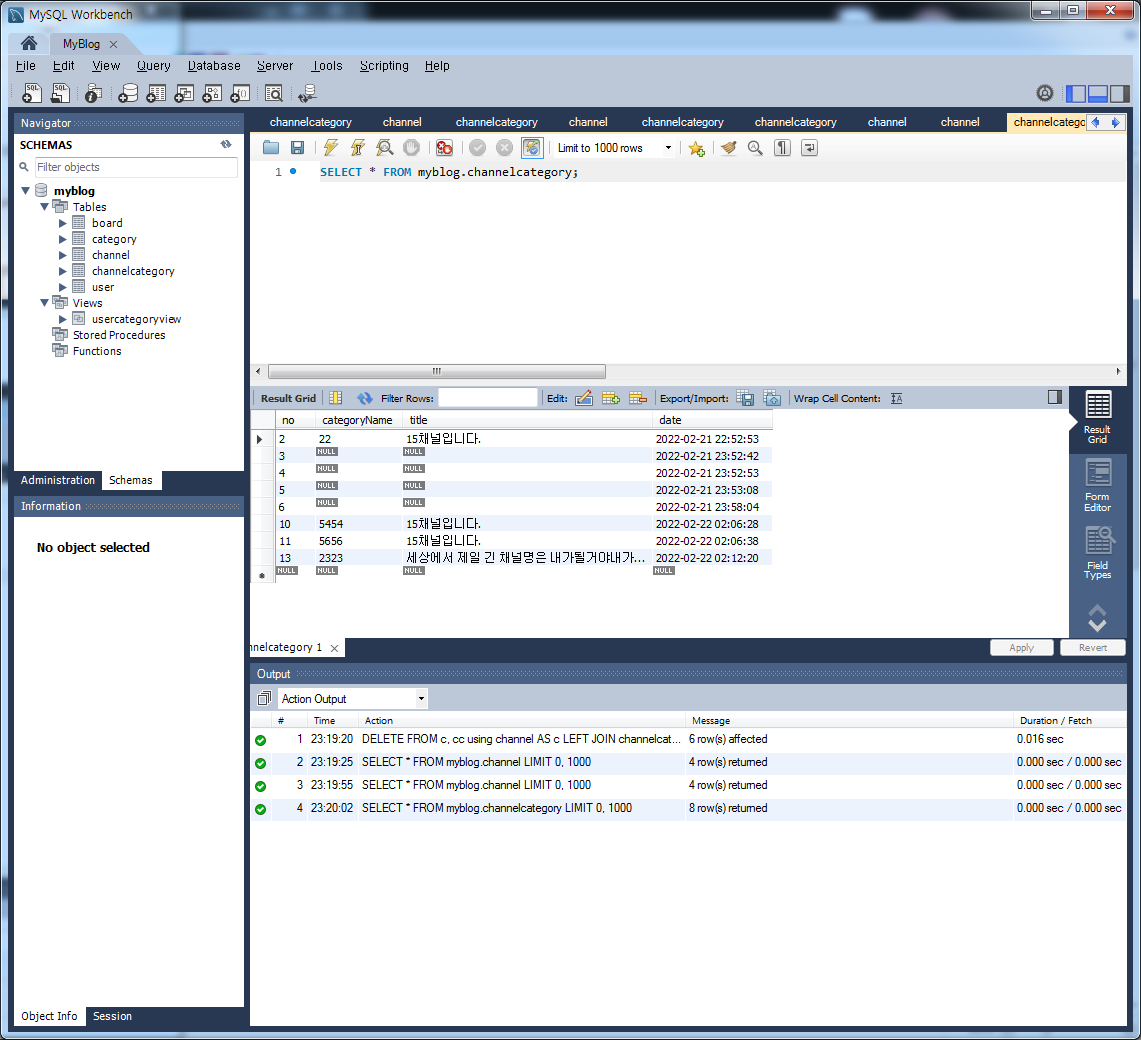1141x1040 pixels.
Task: Click the Filter Rows input field
Action: point(488,398)
